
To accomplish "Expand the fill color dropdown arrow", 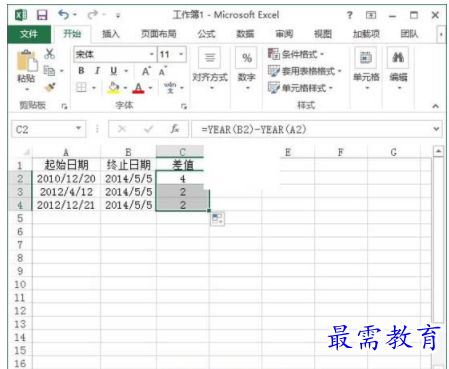I will coord(126,88).
